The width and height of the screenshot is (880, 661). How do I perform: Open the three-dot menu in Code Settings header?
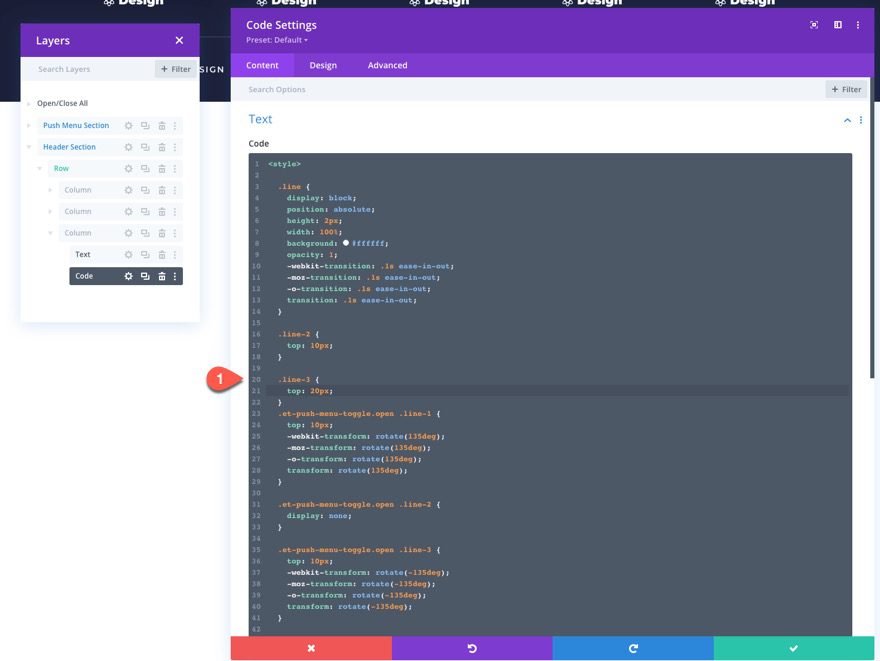(x=858, y=24)
